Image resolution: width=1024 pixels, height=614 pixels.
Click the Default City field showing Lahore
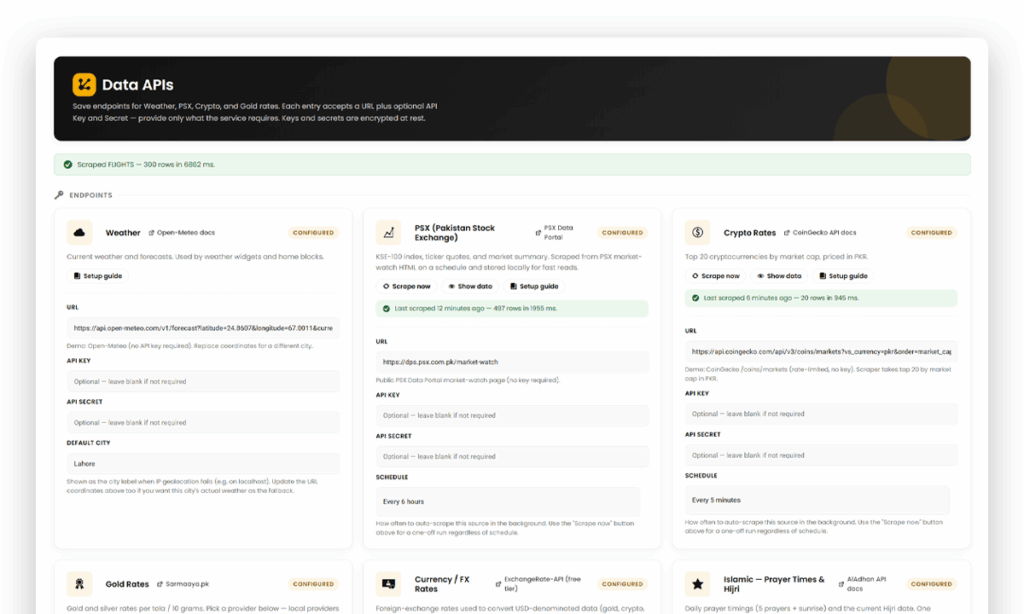point(203,464)
